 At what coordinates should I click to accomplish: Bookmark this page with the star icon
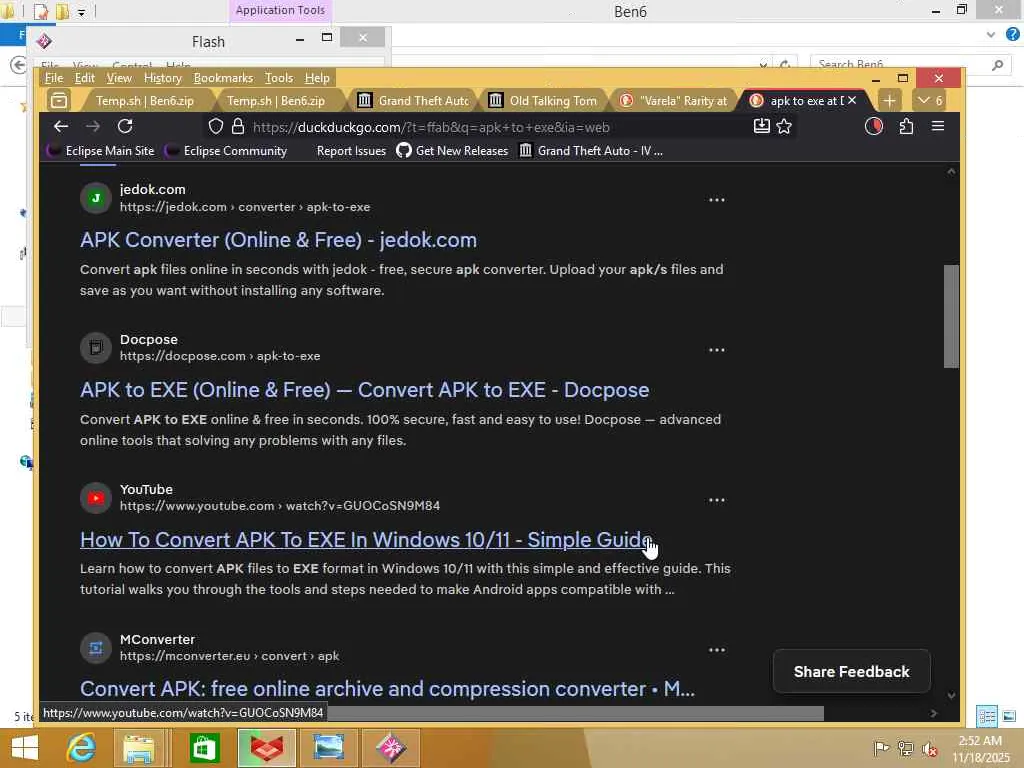point(784,126)
